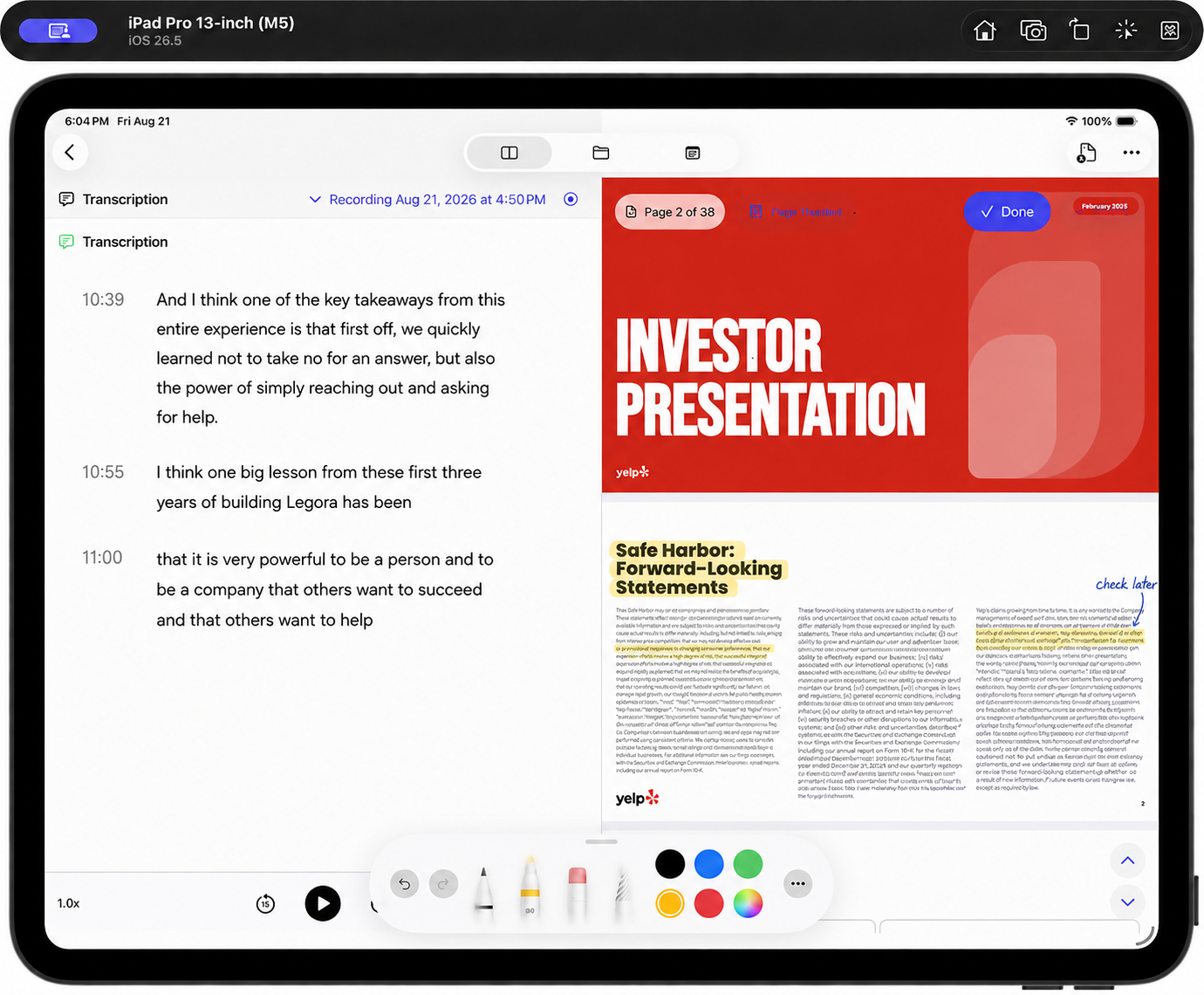Select the text 'for help.'
This screenshot has height=995, width=1204.
[x=187, y=417]
